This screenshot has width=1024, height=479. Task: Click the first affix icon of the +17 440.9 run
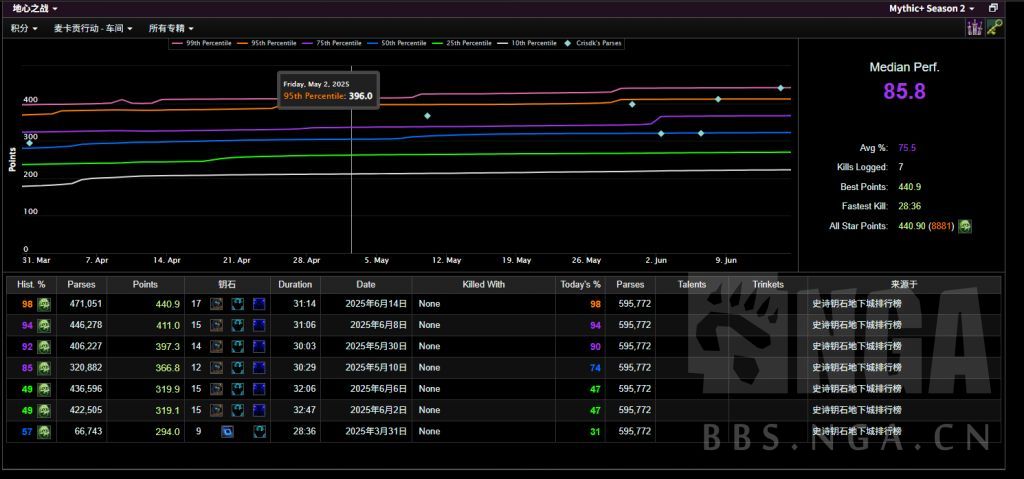click(216, 304)
